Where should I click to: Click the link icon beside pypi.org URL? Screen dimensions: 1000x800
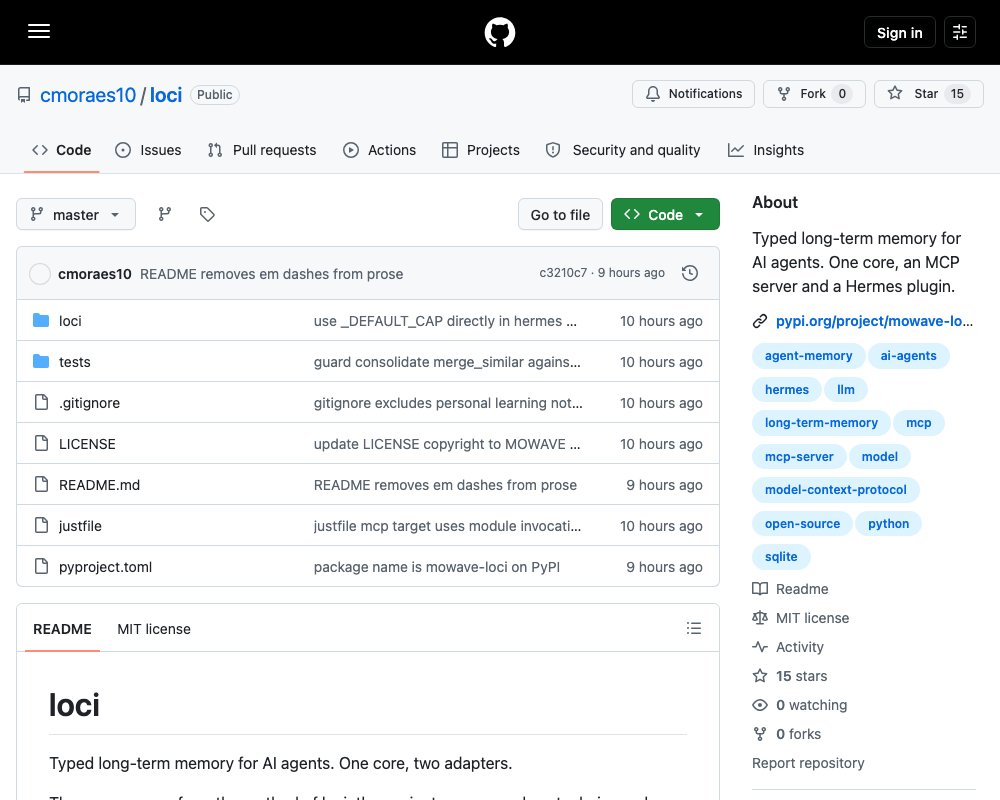click(760, 321)
